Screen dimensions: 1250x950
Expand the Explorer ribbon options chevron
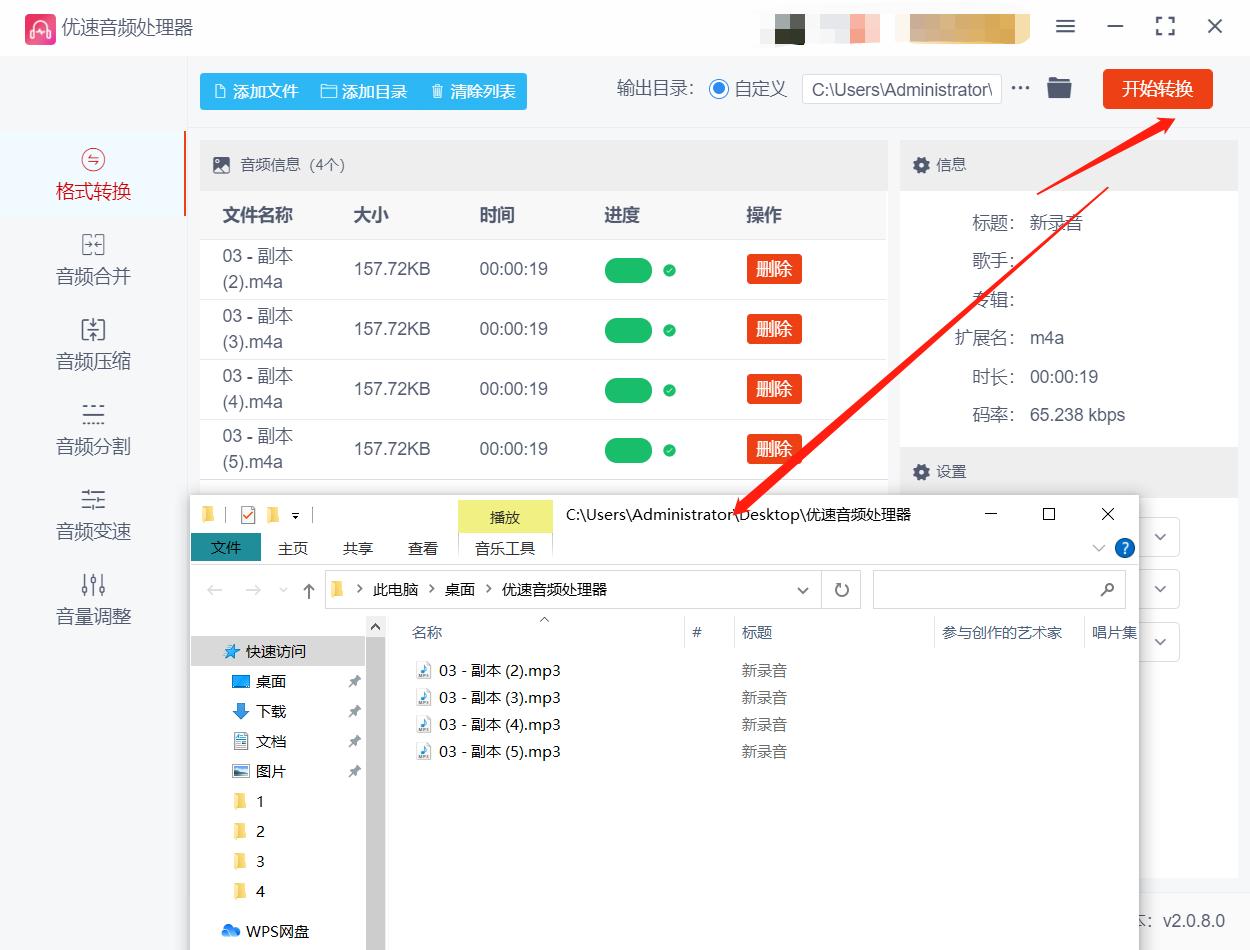coord(1098,547)
